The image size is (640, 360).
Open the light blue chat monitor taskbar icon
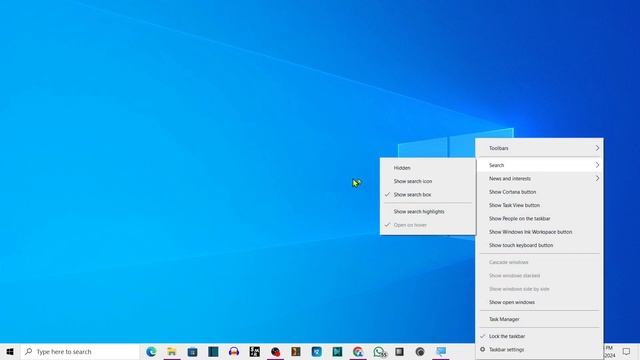click(x=441, y=351)
